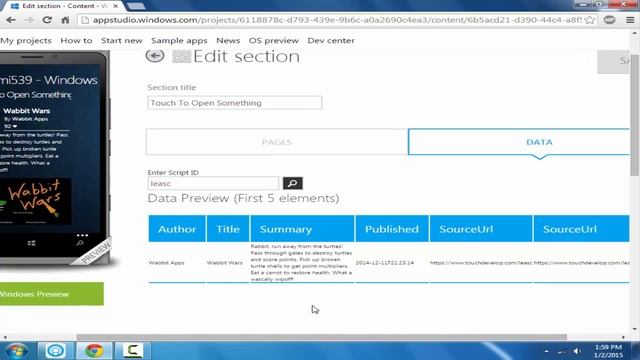The width and height of the screenshot is (640, 360).
Task: Open the How to menu item
Action: 76,40
